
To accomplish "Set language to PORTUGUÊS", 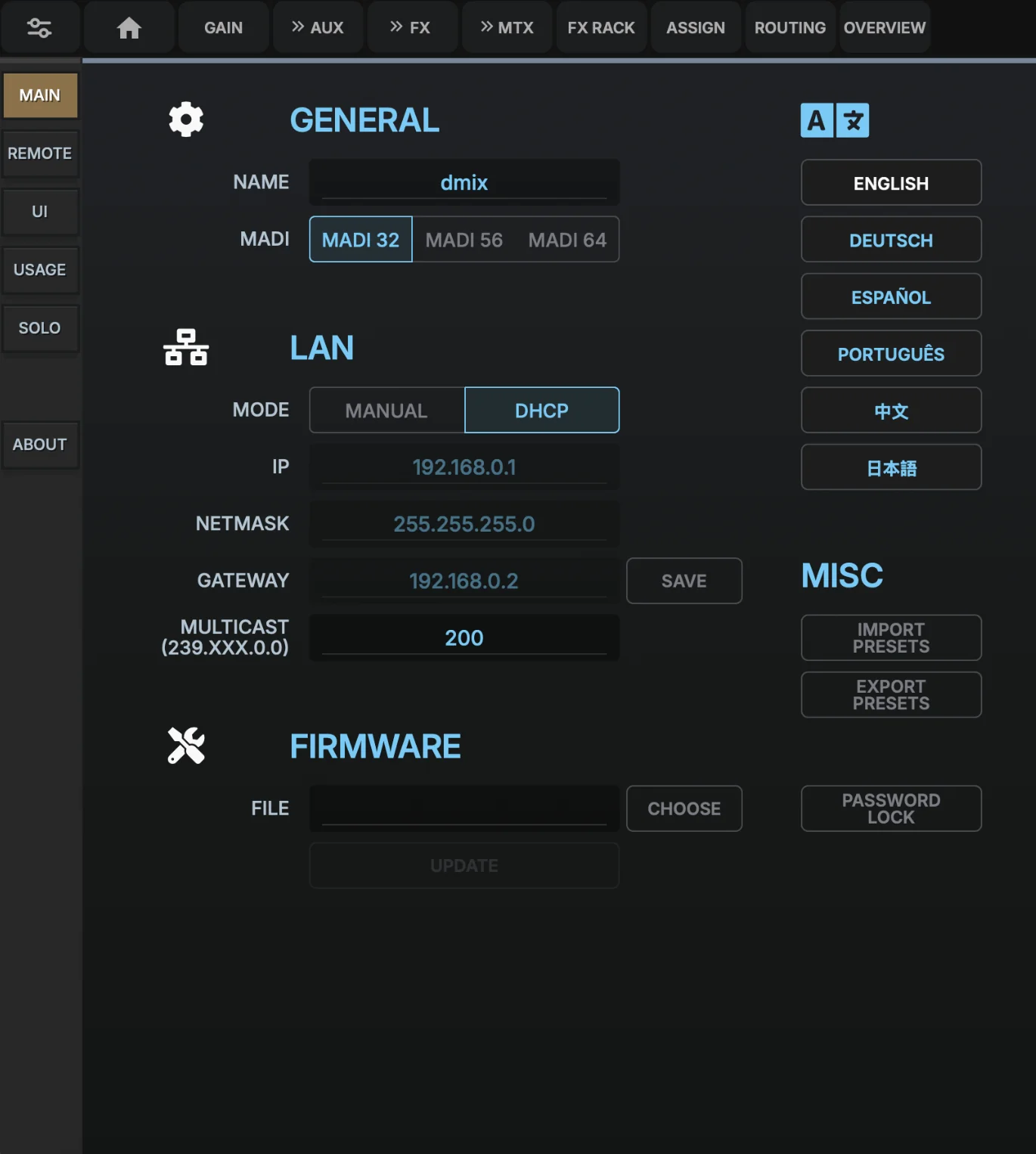I will tap(892, 353).
